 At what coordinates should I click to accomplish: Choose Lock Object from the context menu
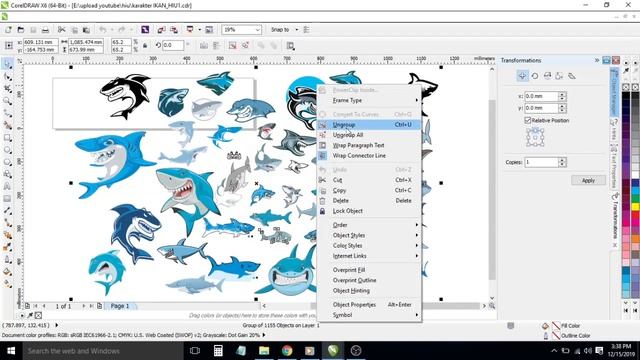point(369,211)
